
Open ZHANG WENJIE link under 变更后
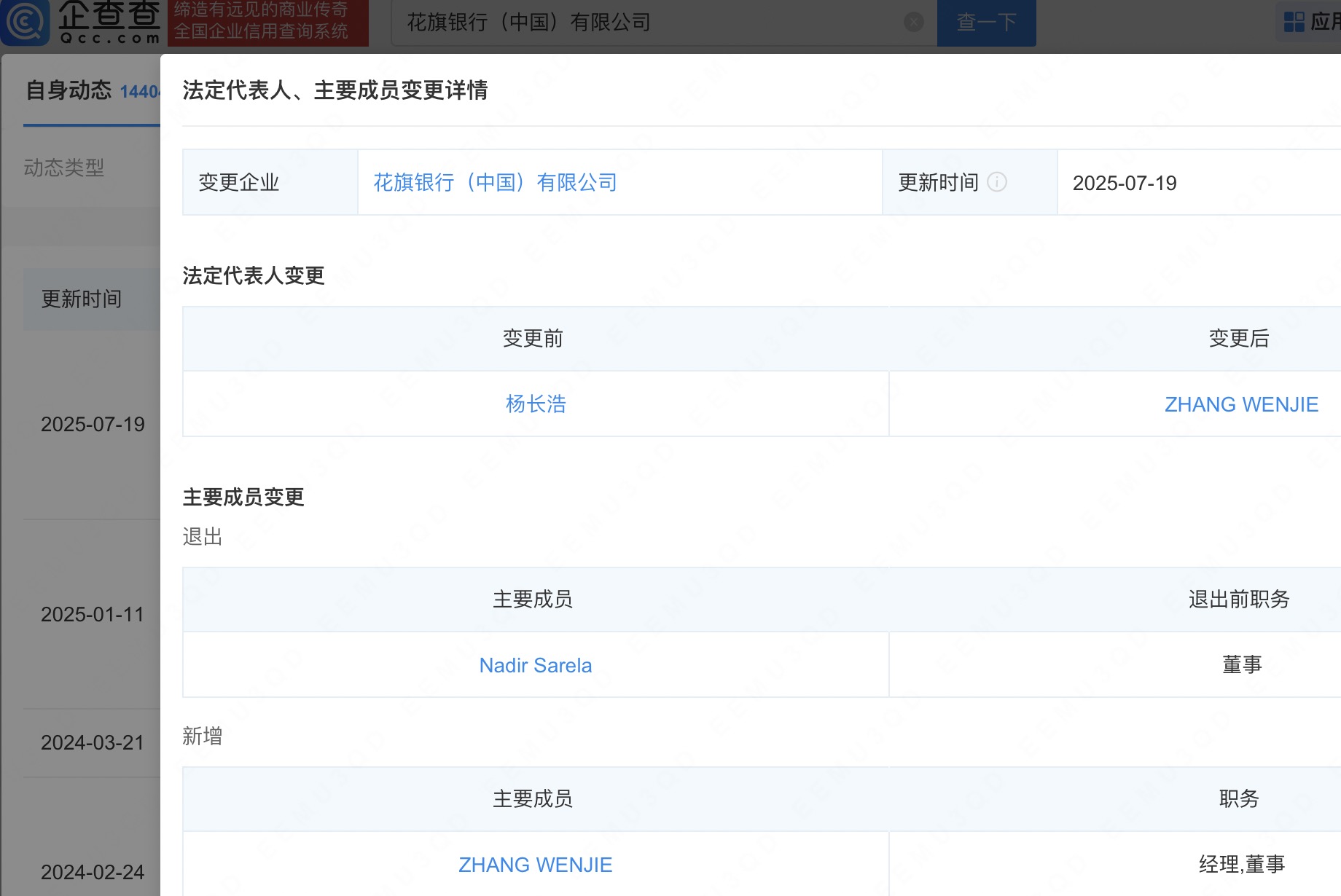point(1241,404)
